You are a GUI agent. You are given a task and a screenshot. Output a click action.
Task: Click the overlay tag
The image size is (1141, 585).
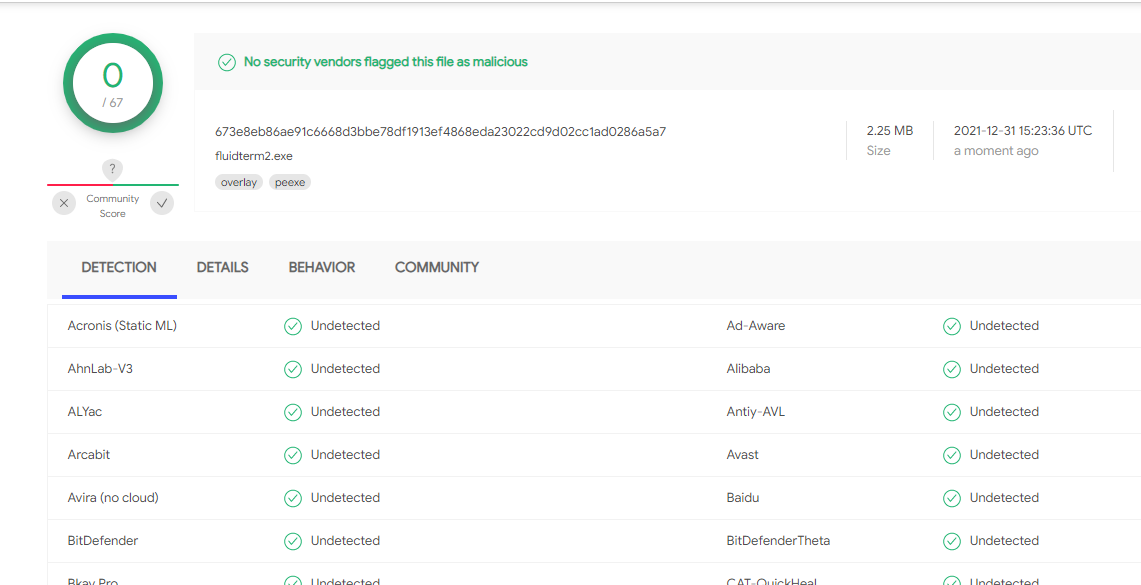(239, 182)
